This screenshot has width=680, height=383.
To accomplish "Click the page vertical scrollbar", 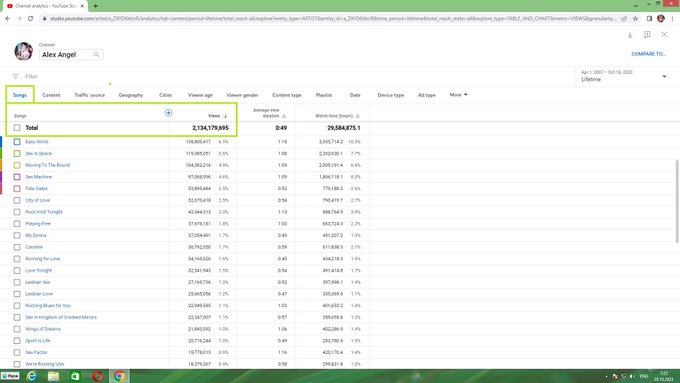I will [677, 202].
